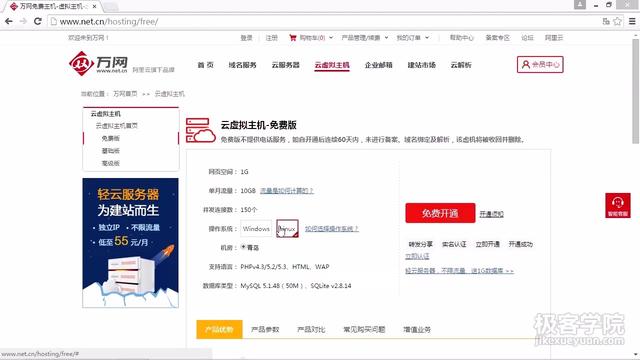
Task: Open the Chrome hamburger menu
Action: click(632, 21)
